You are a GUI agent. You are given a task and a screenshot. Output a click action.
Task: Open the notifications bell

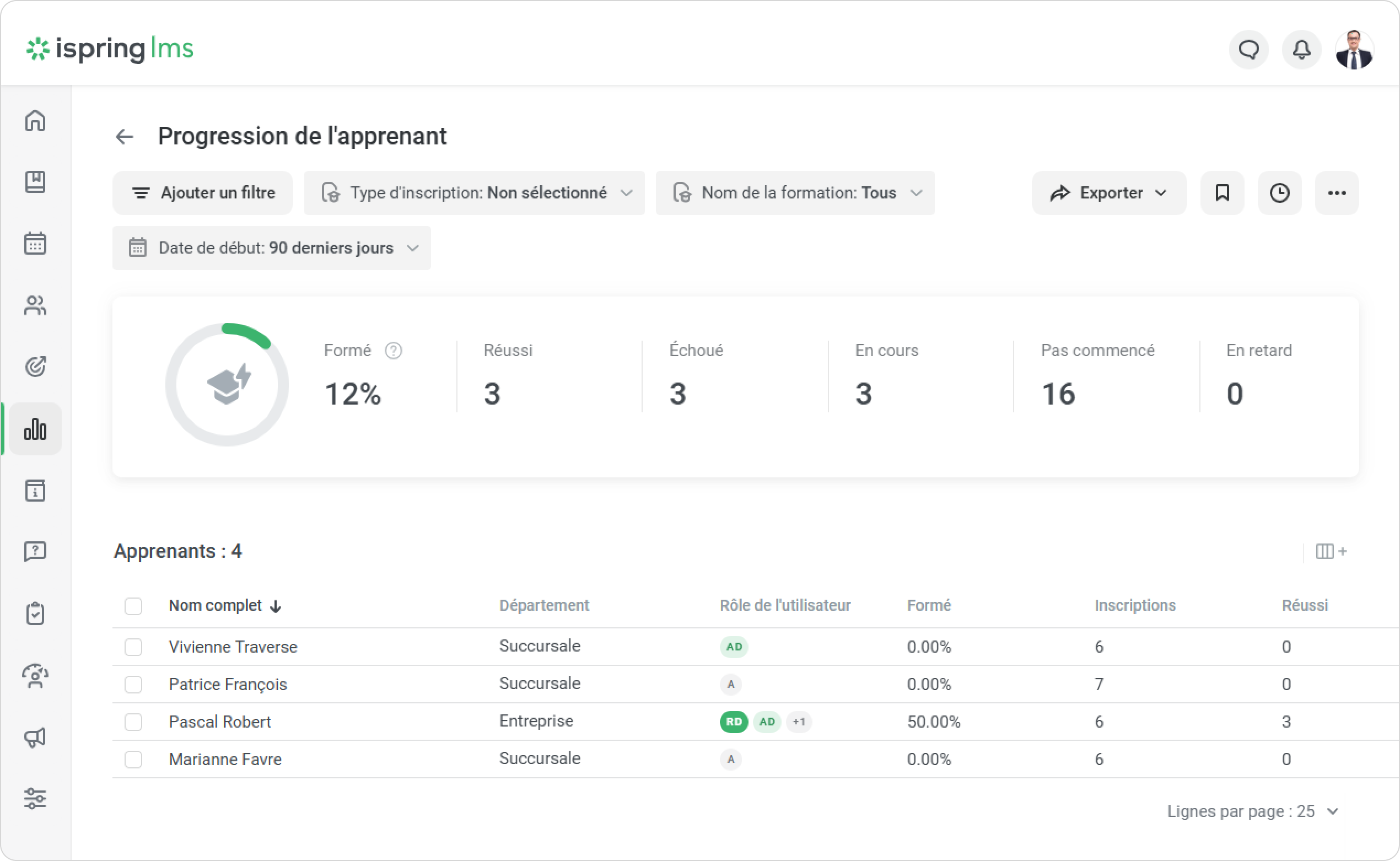coord(1301,50)
